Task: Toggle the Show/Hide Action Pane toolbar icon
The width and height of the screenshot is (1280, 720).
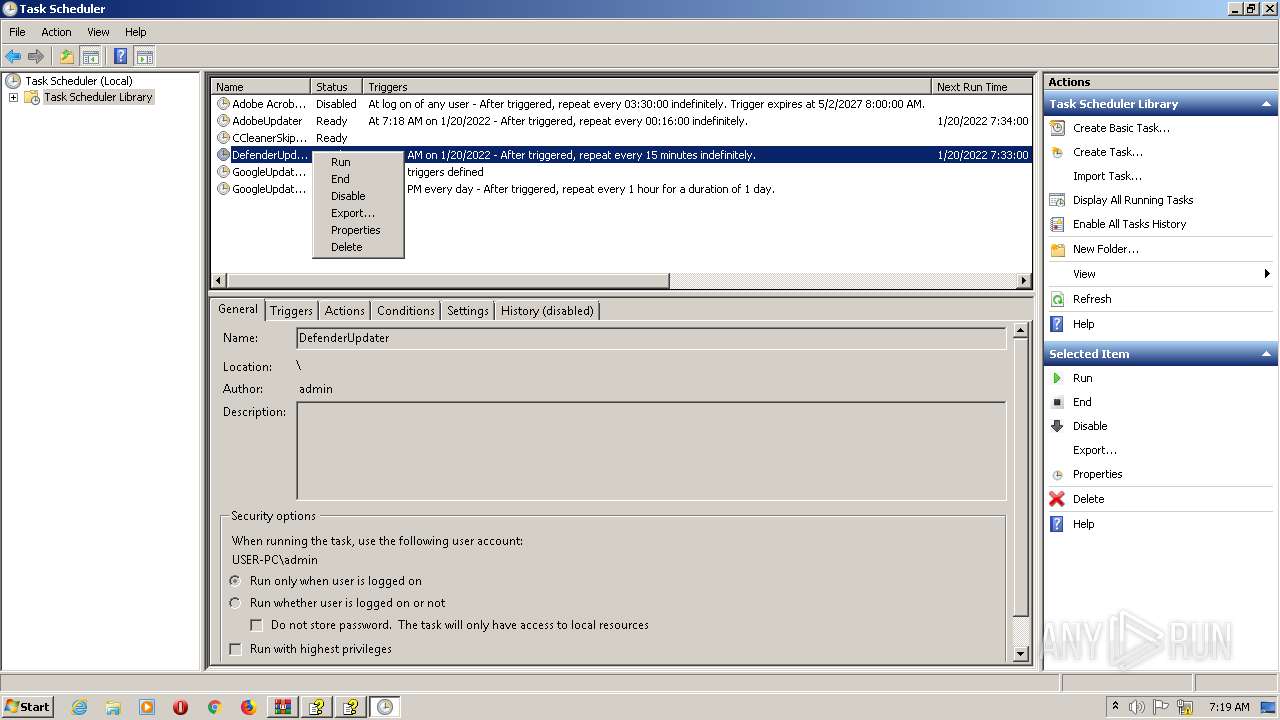Action: click(145, 57)
